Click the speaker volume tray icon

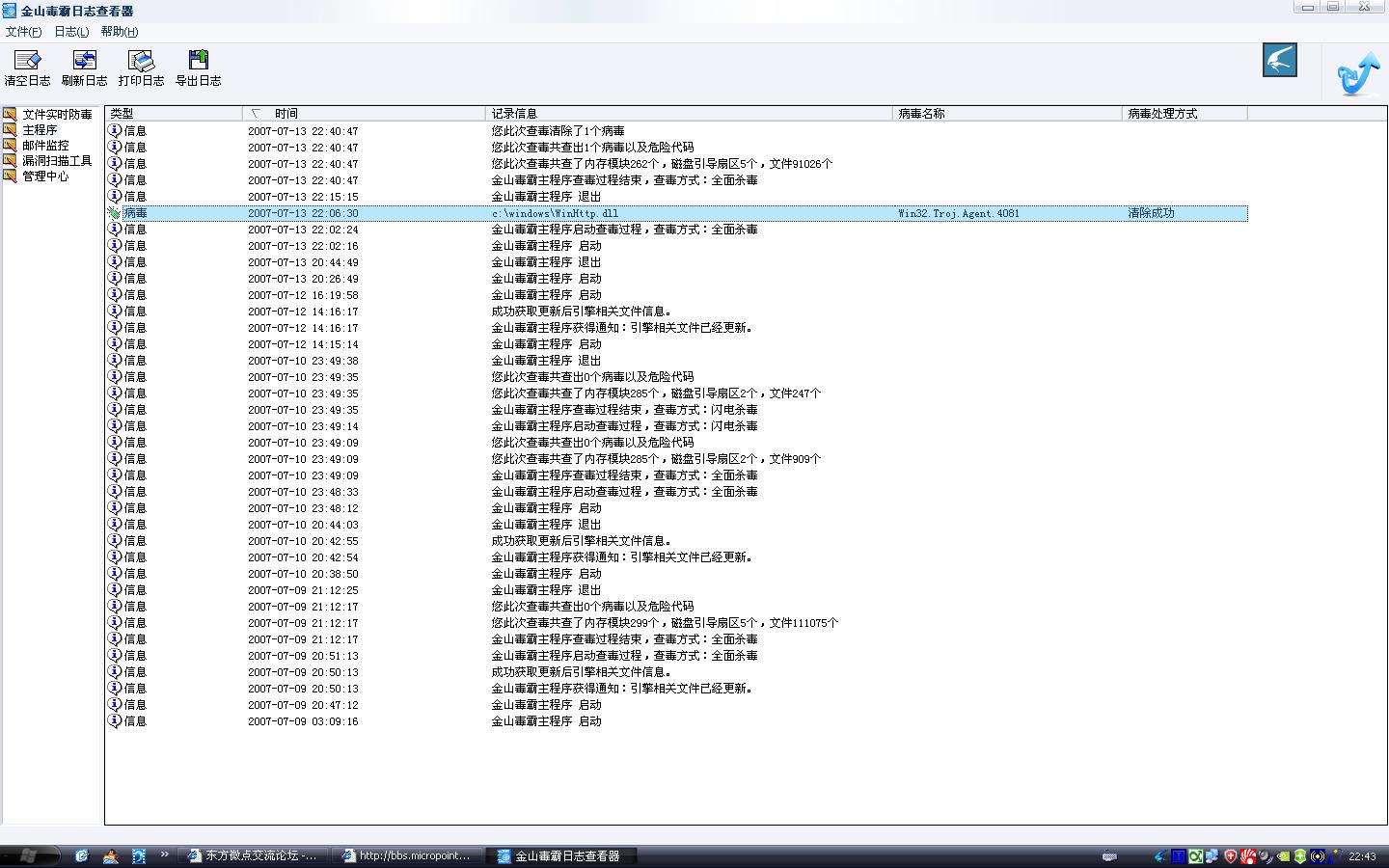[1266, 856]
